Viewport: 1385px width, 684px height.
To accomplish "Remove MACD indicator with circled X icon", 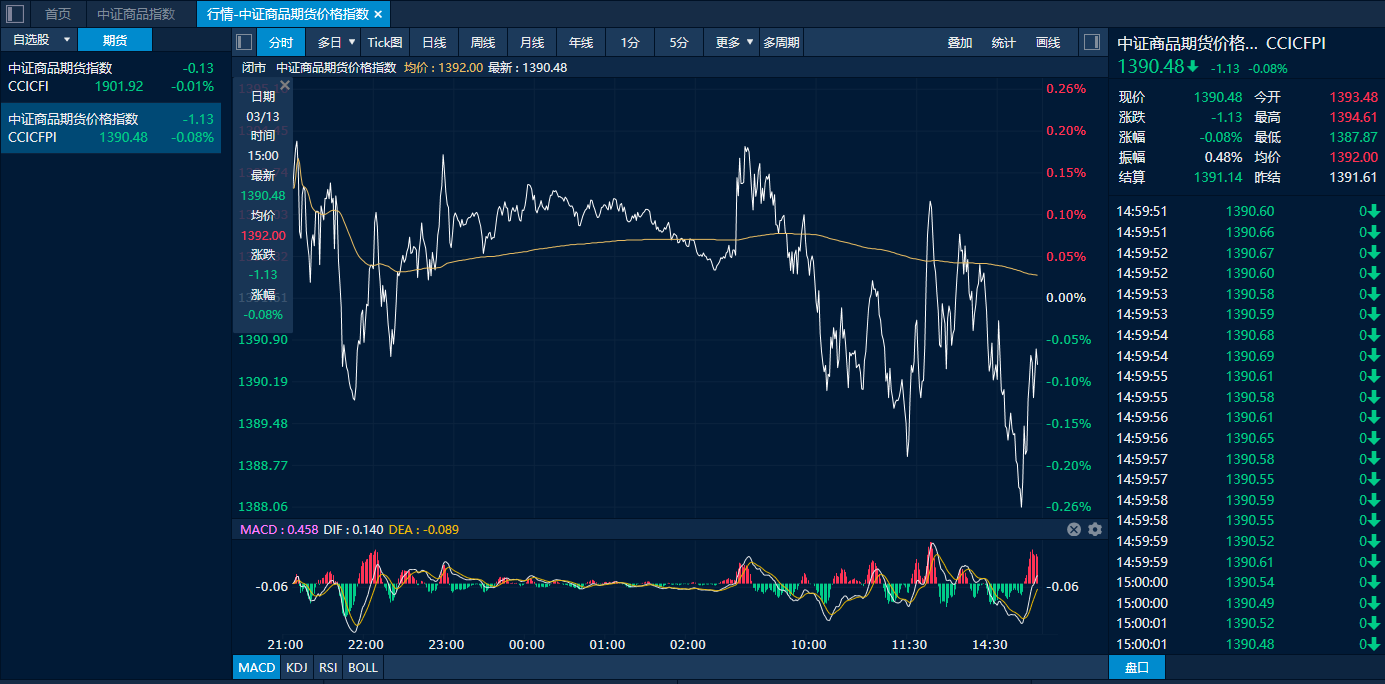I will click(x=1074, y=529).
